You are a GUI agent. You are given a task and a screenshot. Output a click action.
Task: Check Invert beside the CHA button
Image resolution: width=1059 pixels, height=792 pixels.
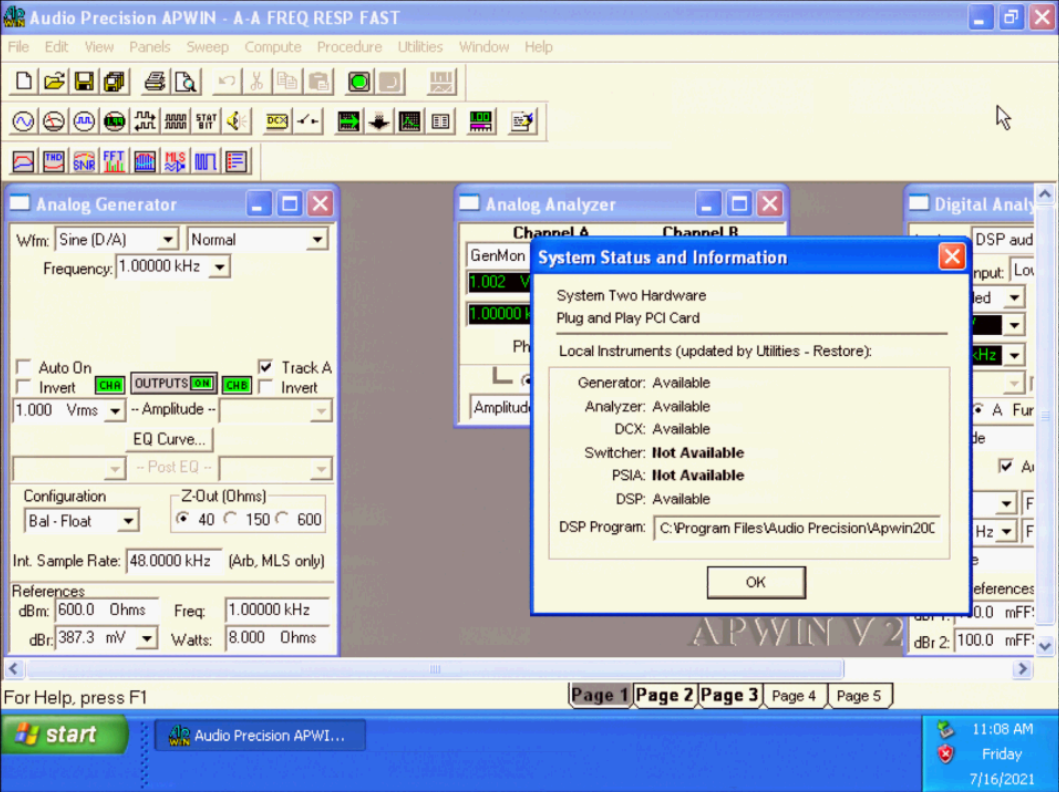point(24,387)
